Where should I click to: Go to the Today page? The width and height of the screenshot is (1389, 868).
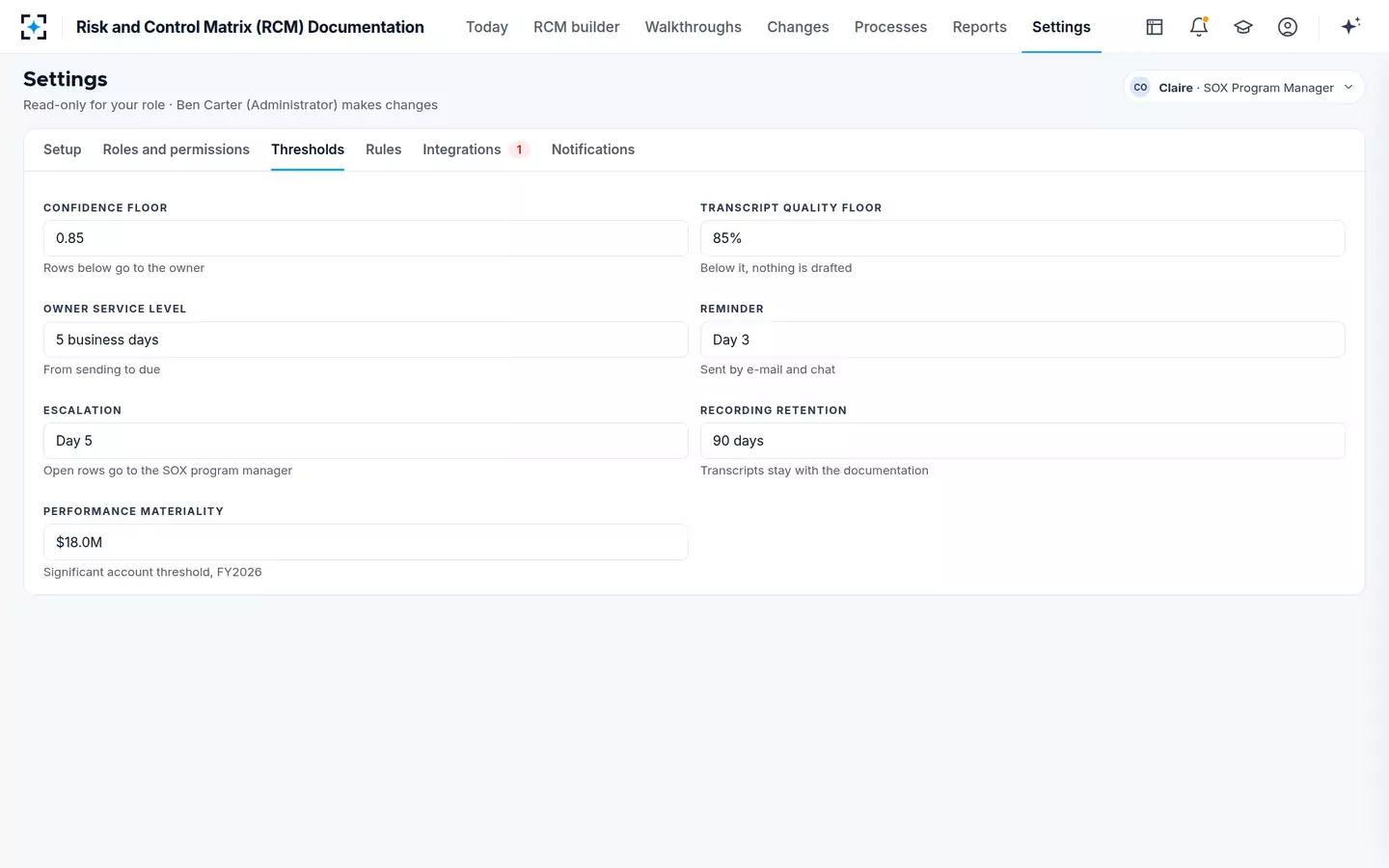click(x=487, y=27)
